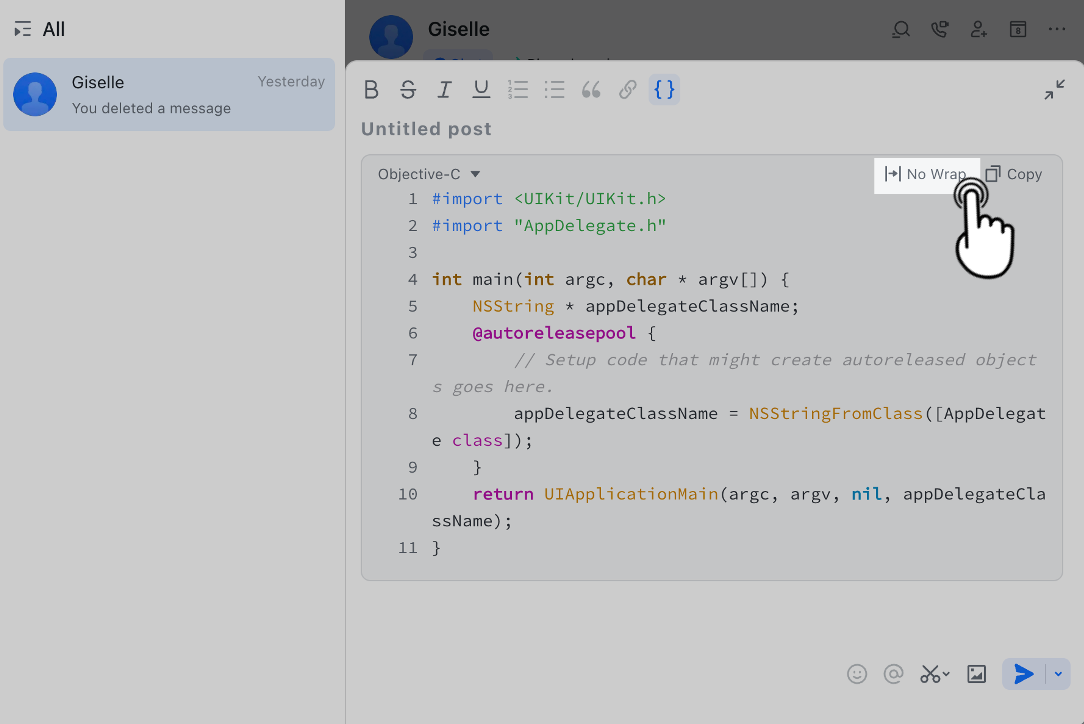Toggle No Wrap for the code block
This screenshot has height=724, width=1084.
point(926,174)
